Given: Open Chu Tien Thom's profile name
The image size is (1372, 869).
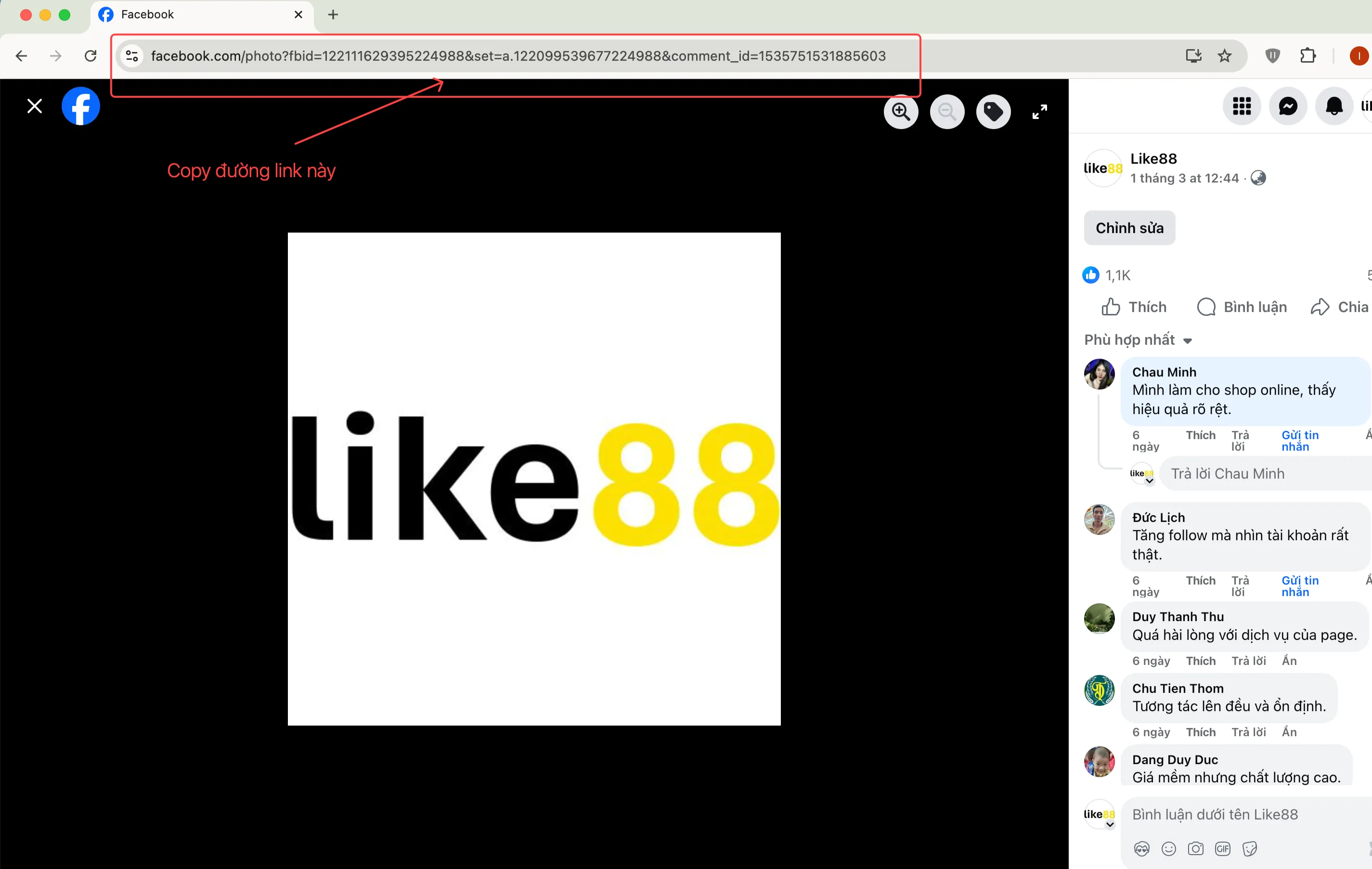Looking at the screenshot, I should point(1178,688).
